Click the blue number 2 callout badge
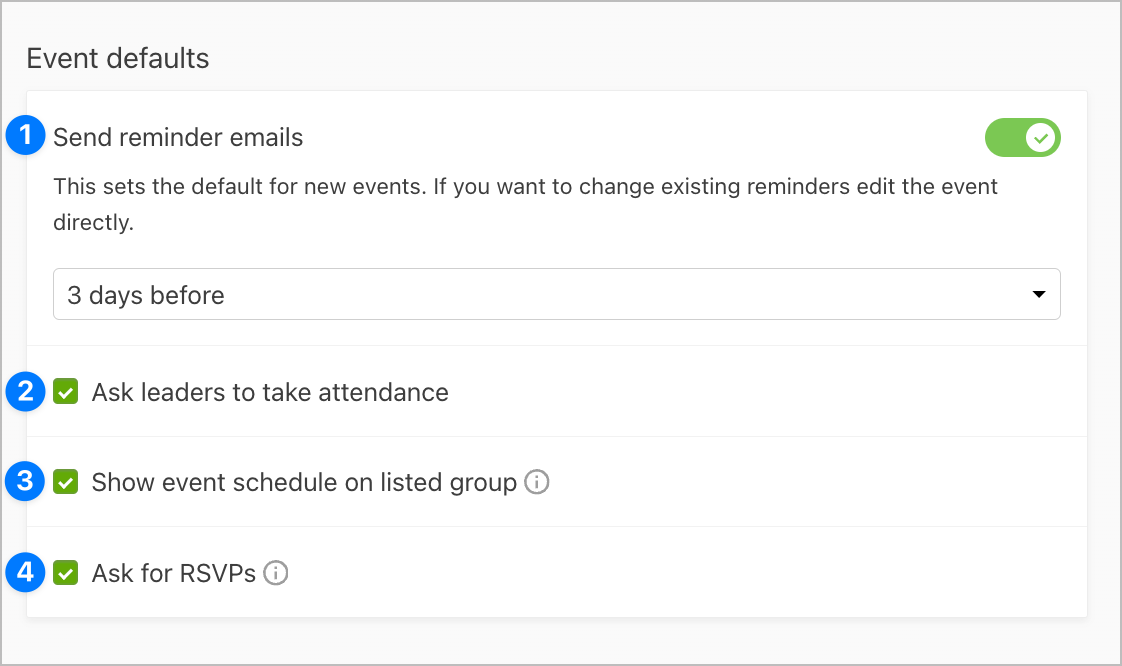The image size is (1122, 666). (25, 391)
